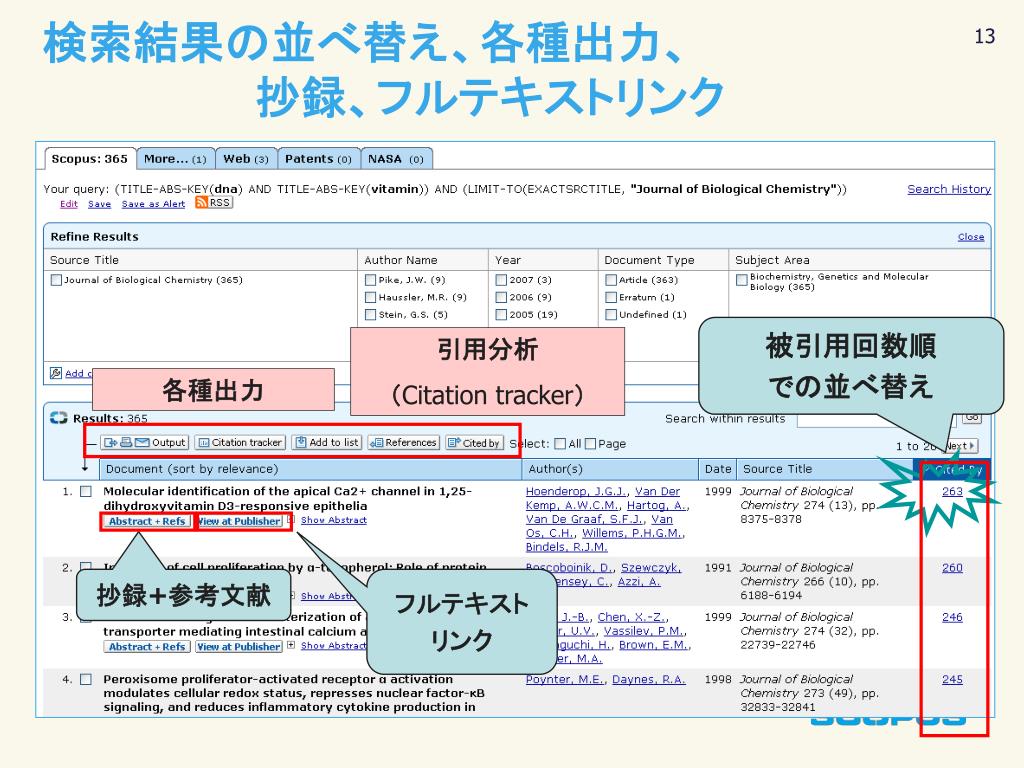The width and height of the screenshot is (1024, 768).
Task: Check author Pike, J.W. (9)
Action: (370, 280)
